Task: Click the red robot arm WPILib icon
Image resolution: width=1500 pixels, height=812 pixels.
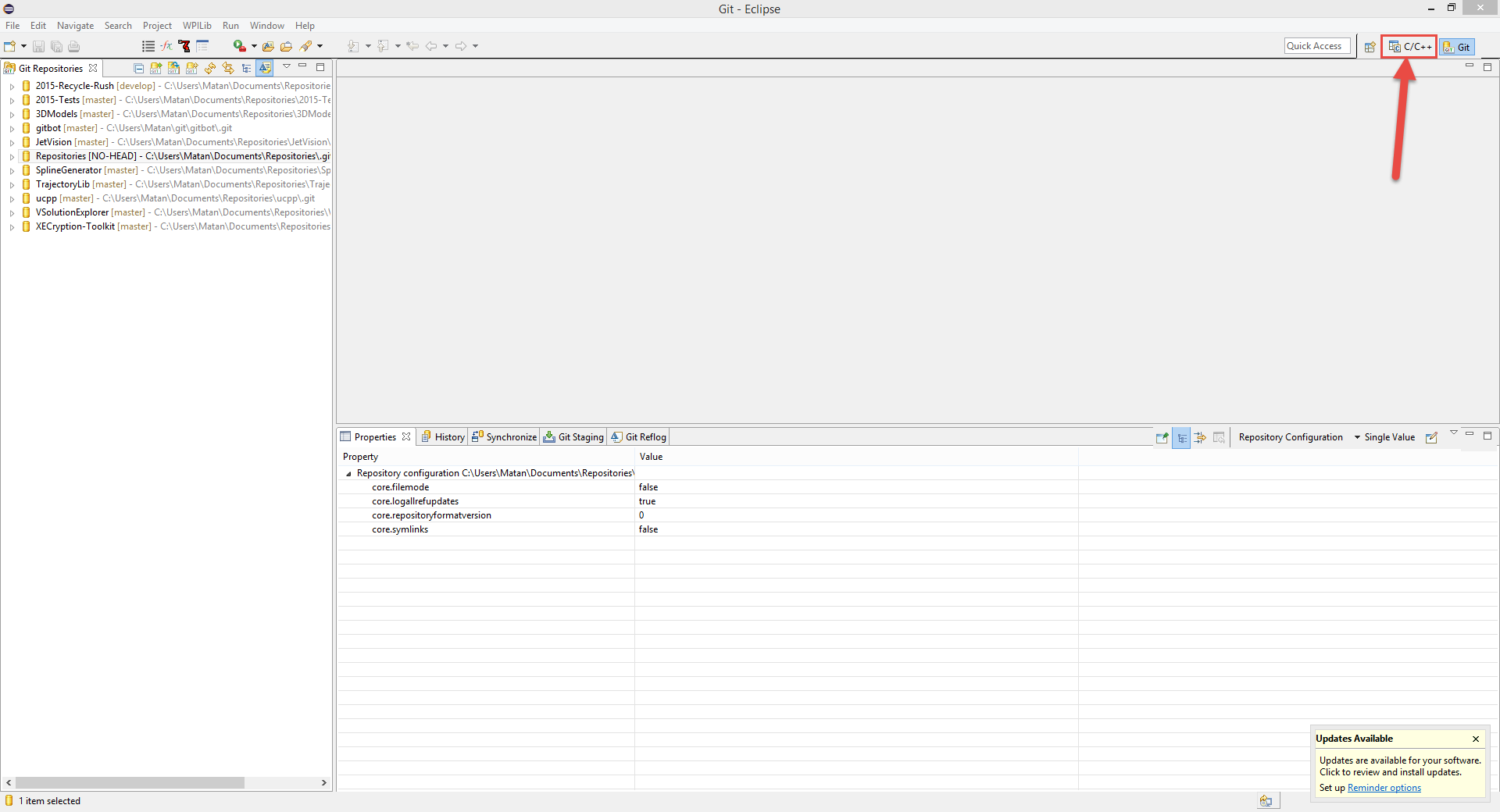Action: 184,46
